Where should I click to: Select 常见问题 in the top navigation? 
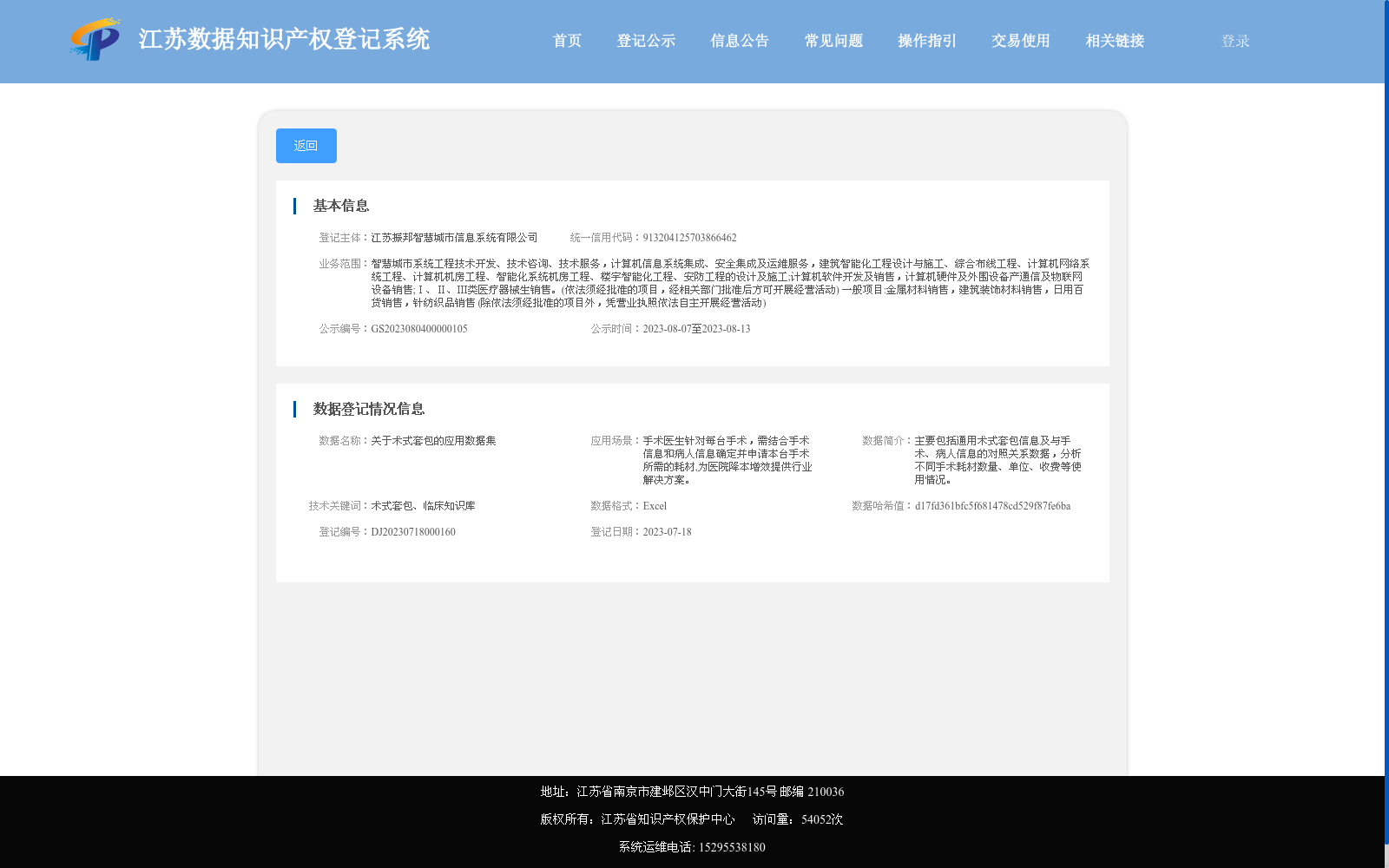833,41
